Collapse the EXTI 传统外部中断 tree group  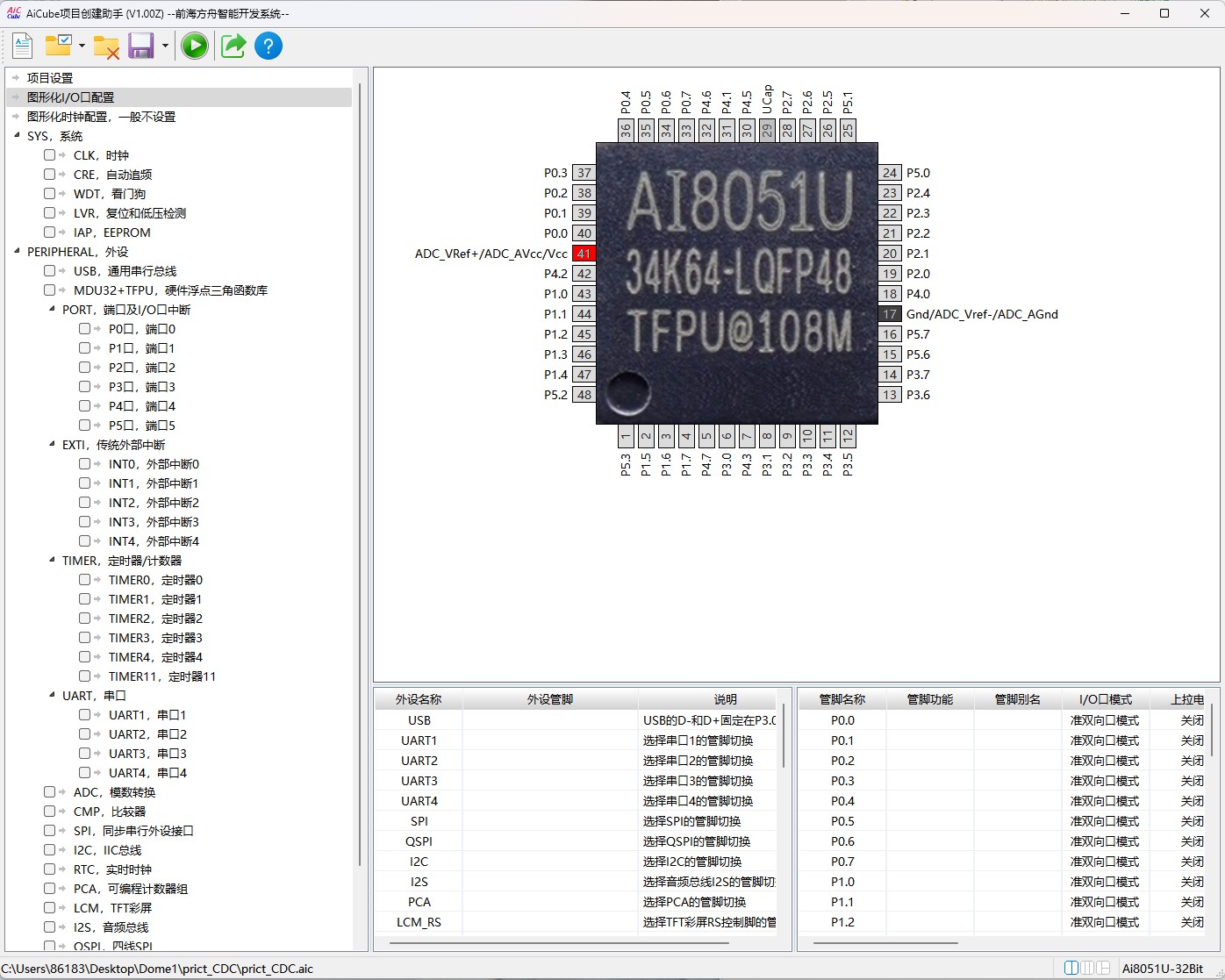tap(52, 445)
